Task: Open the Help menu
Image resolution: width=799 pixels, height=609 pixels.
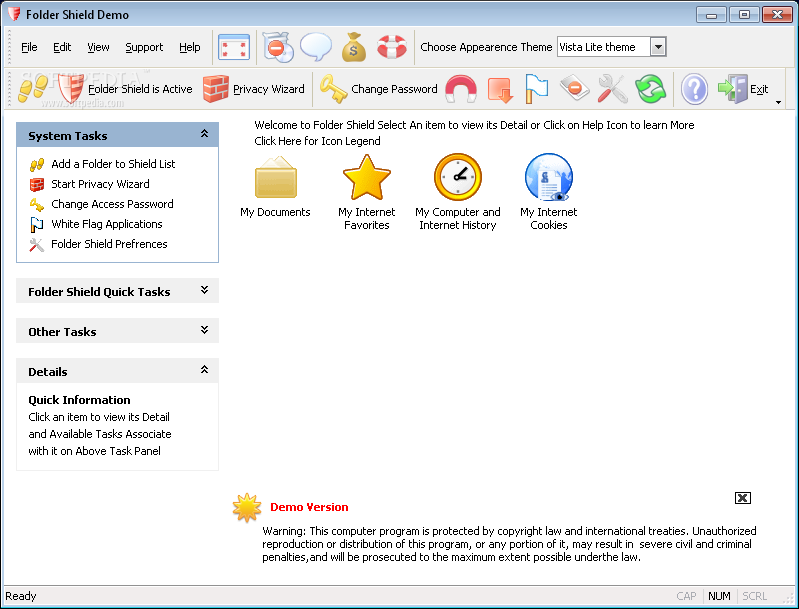Action: tap(190, 47)
